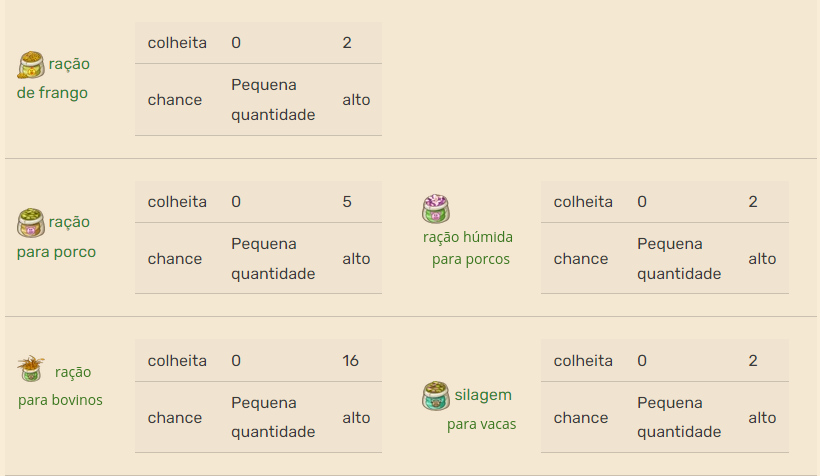Click the pig feed sack icon
The height and width of the screenshot is (476, 820).
[31, 222]
